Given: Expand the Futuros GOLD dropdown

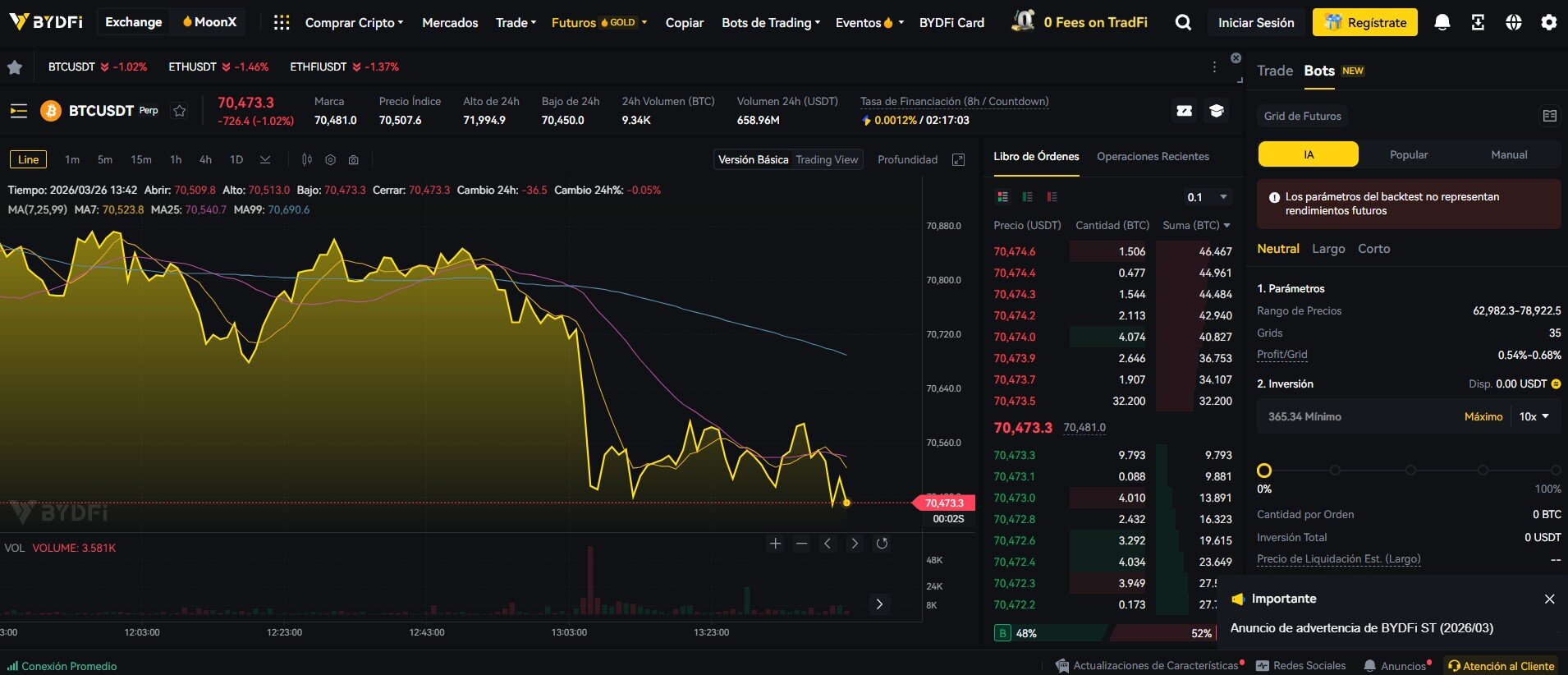Looking at the screenshot, I should (x=599, y=23).
